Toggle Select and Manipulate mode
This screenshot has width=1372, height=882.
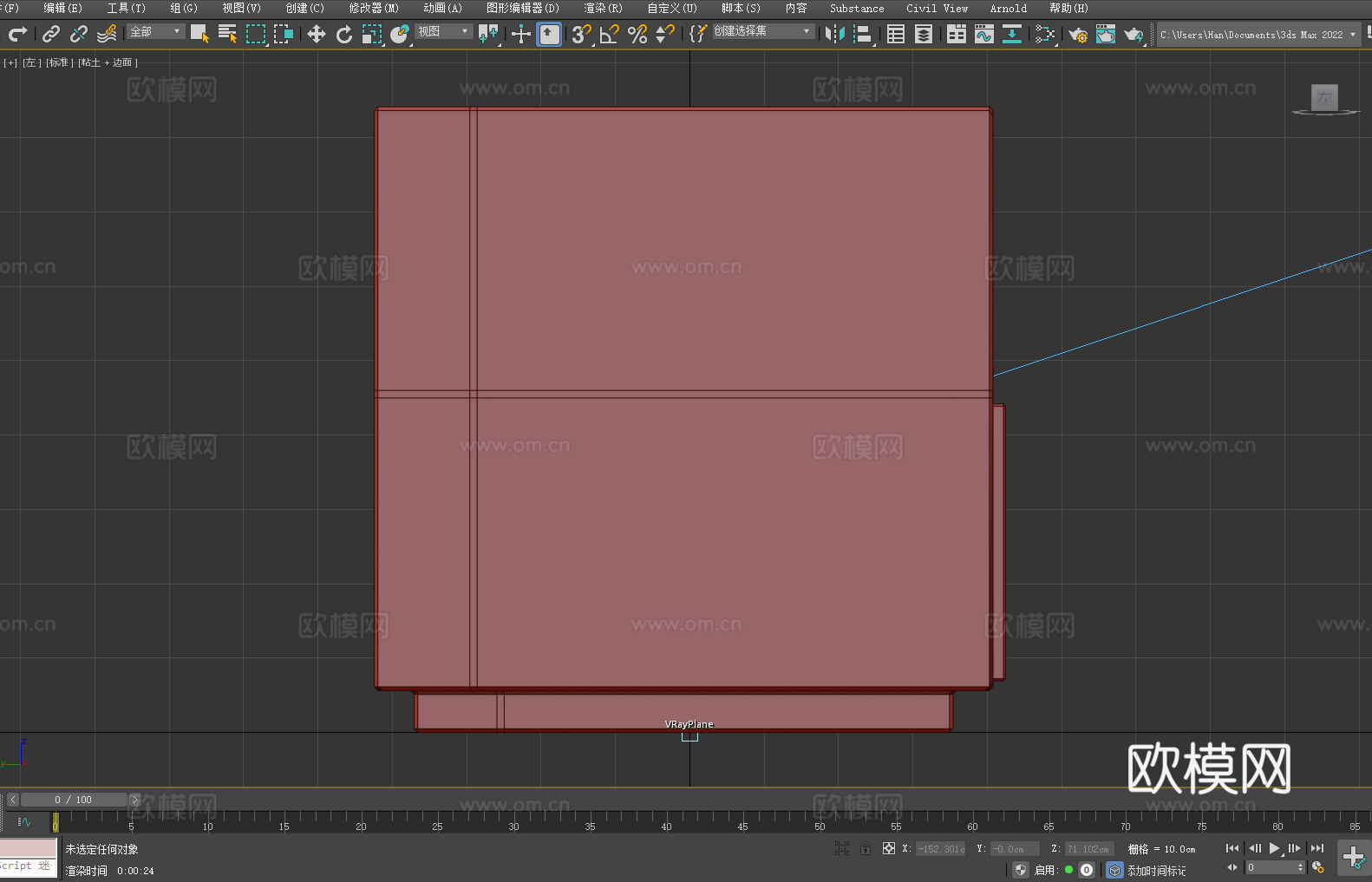[x=521, y=34]
